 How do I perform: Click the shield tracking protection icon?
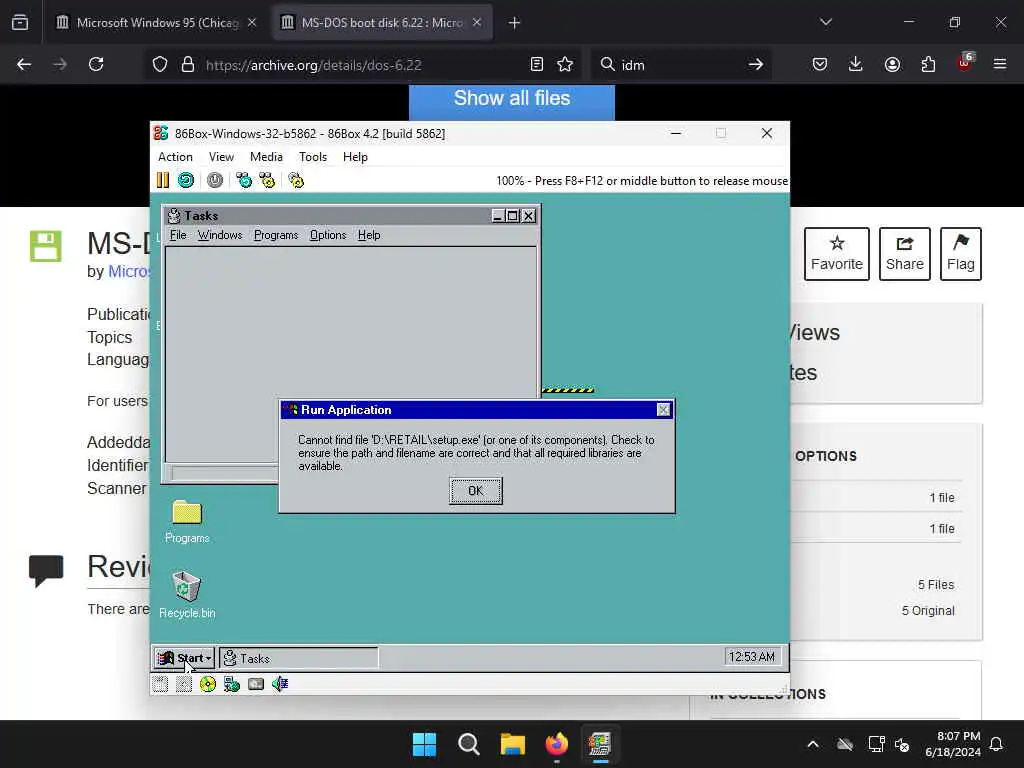[160, 64]
